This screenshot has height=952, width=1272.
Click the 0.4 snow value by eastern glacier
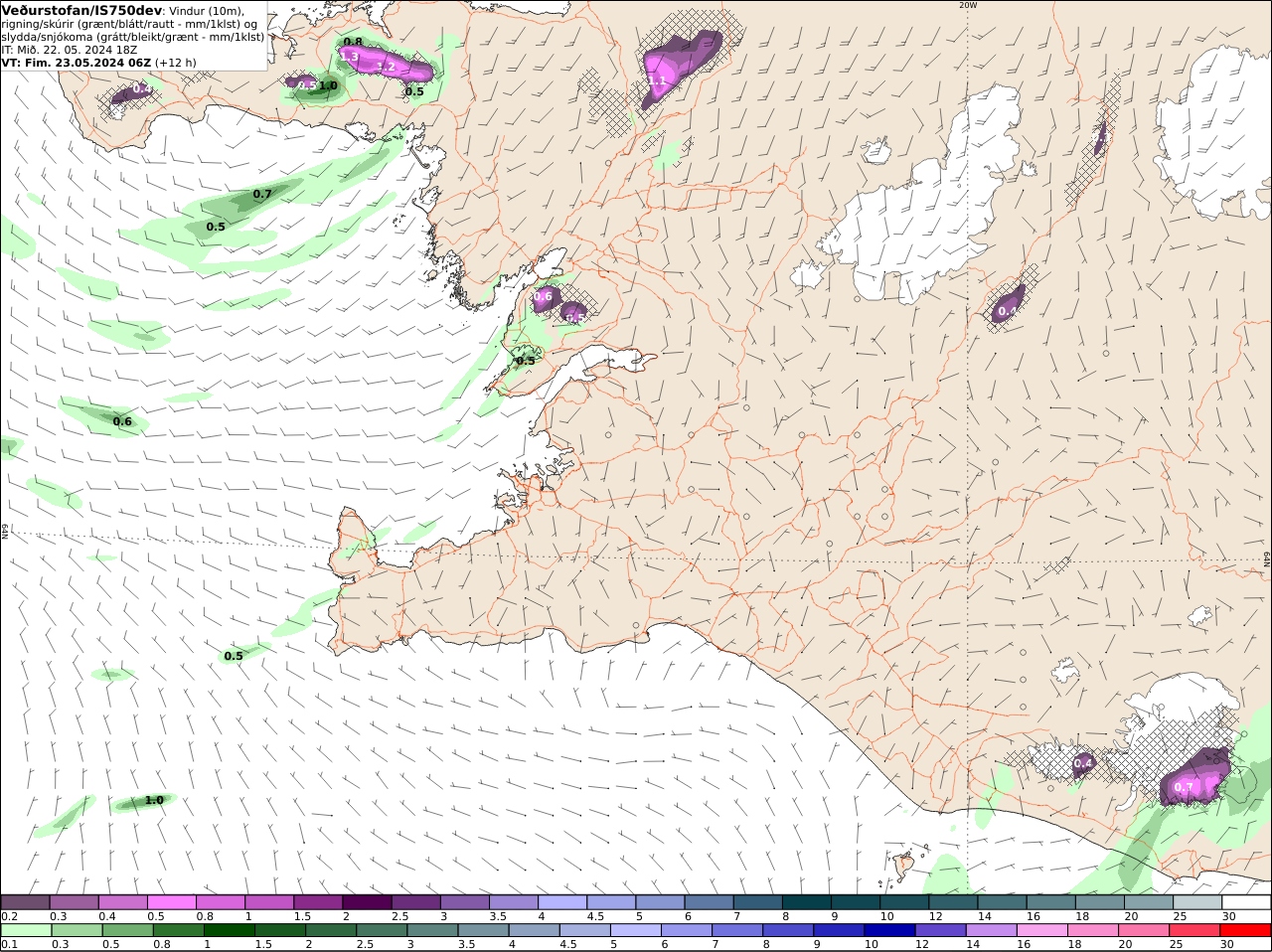coord(1007,311)
